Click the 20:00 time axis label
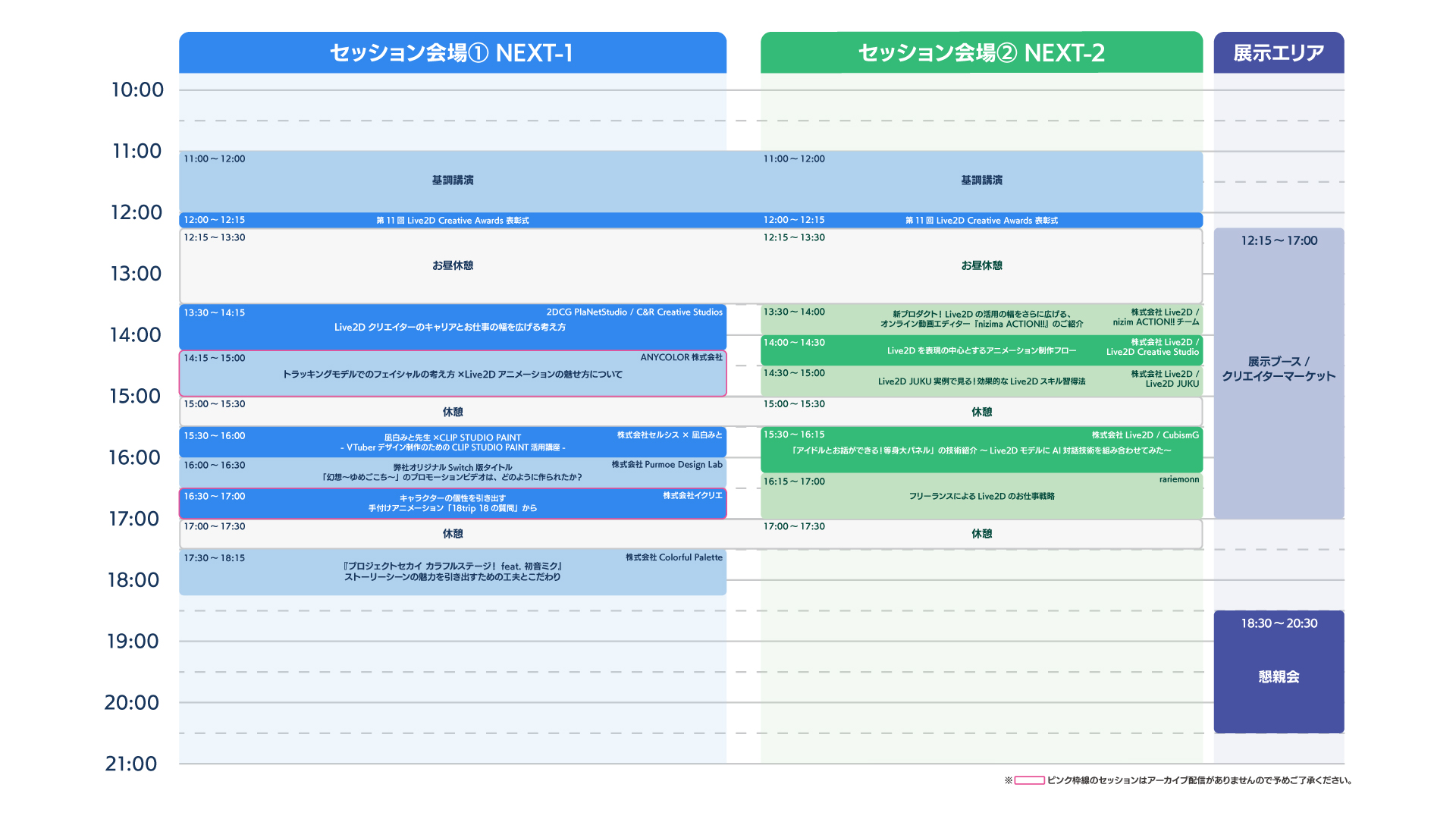Viewport: 1456px width, 819px height. [132, 702]
